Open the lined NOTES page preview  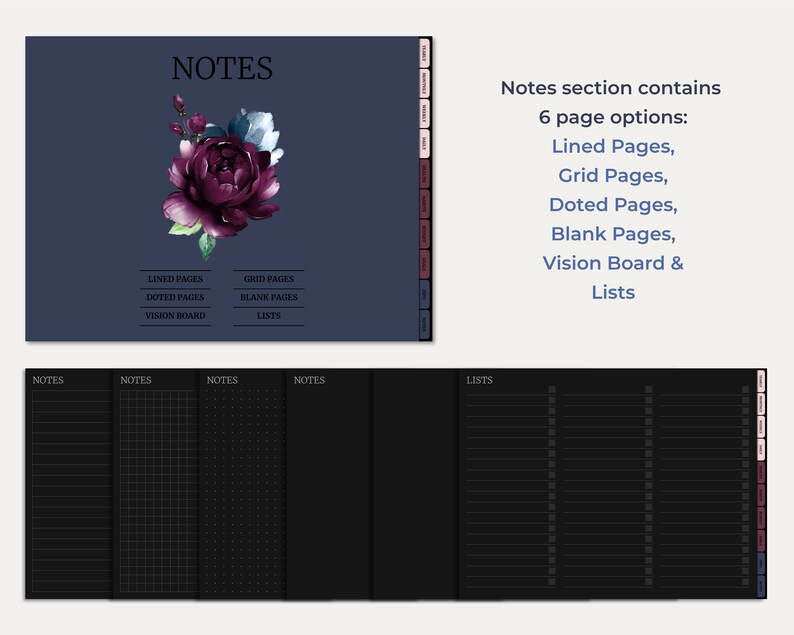69,484
